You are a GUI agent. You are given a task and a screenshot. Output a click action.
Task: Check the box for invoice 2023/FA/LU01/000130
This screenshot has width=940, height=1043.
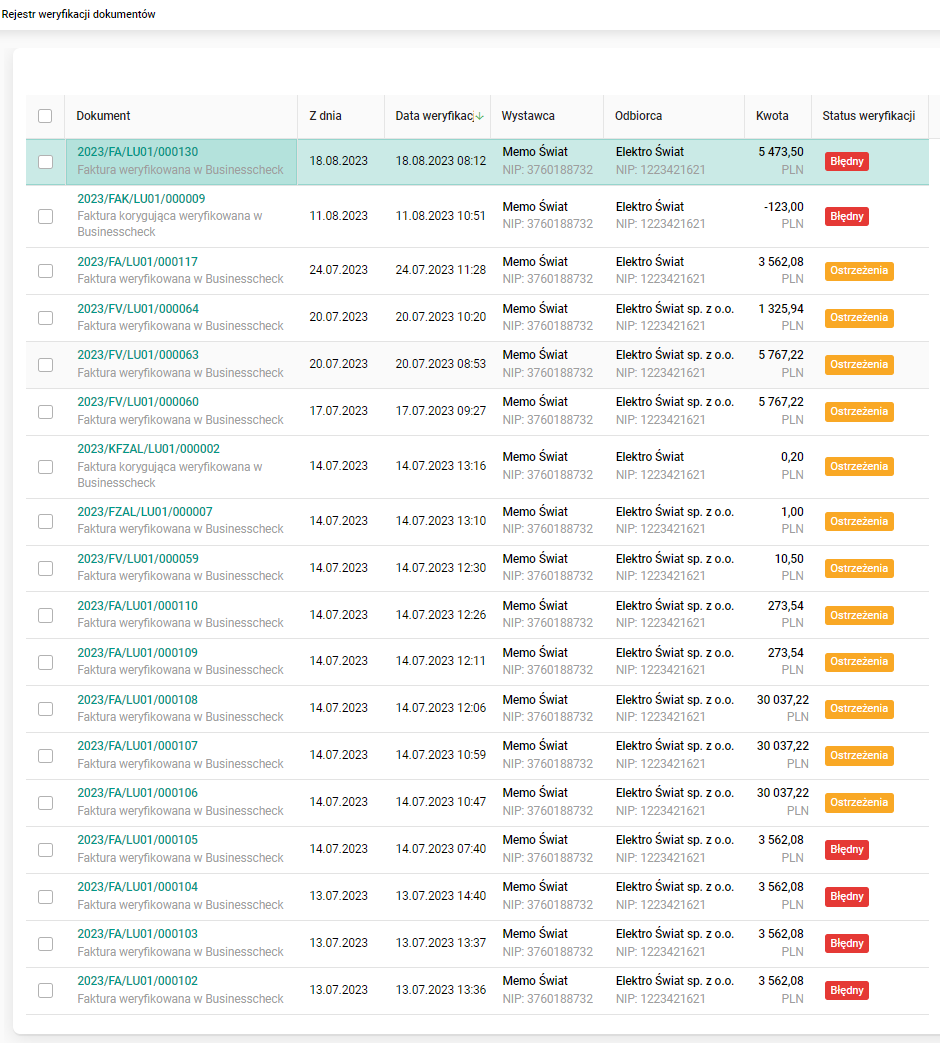click(x=45, y=162)
